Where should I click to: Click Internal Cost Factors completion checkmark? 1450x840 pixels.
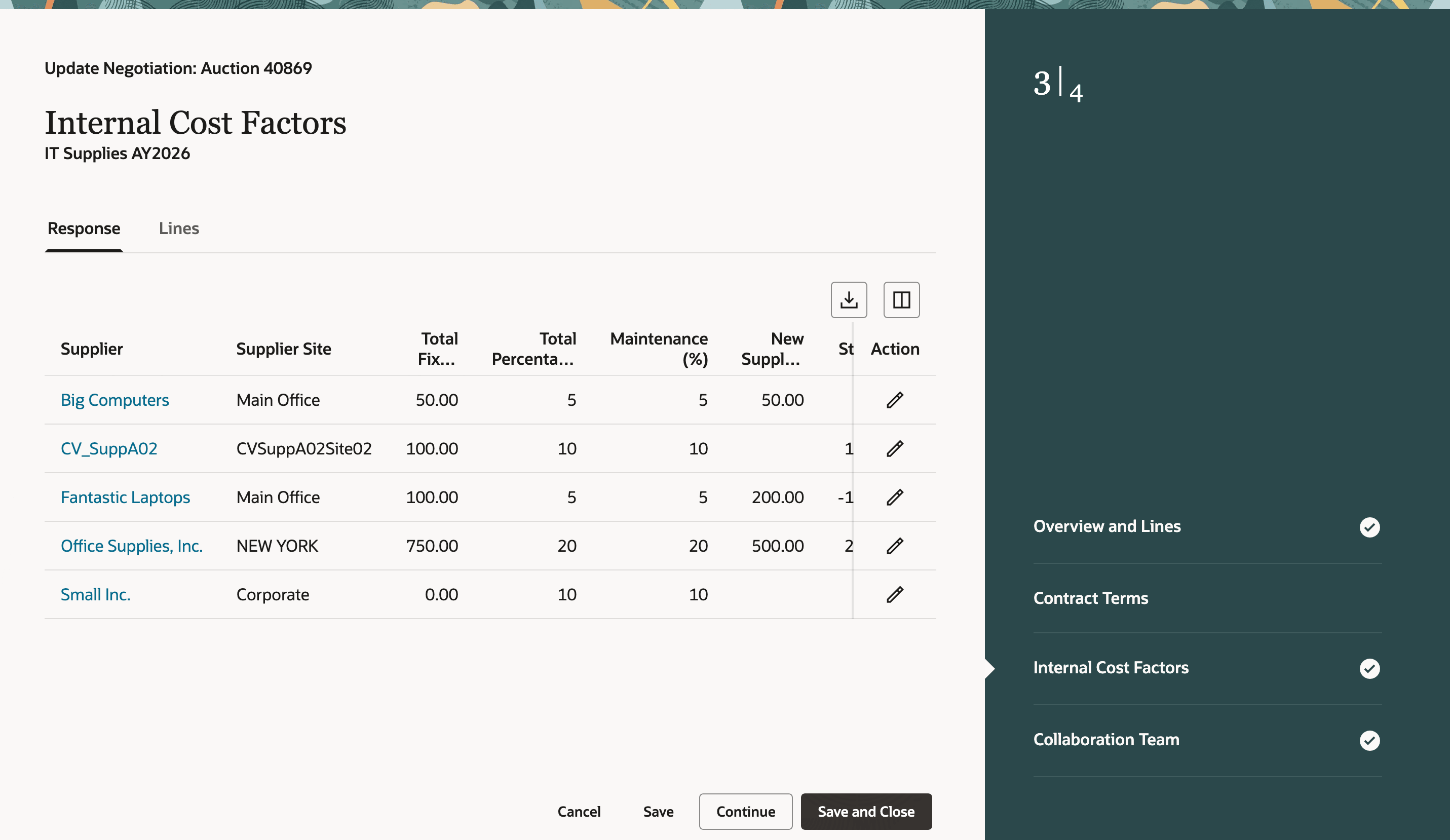[1370, 669]
